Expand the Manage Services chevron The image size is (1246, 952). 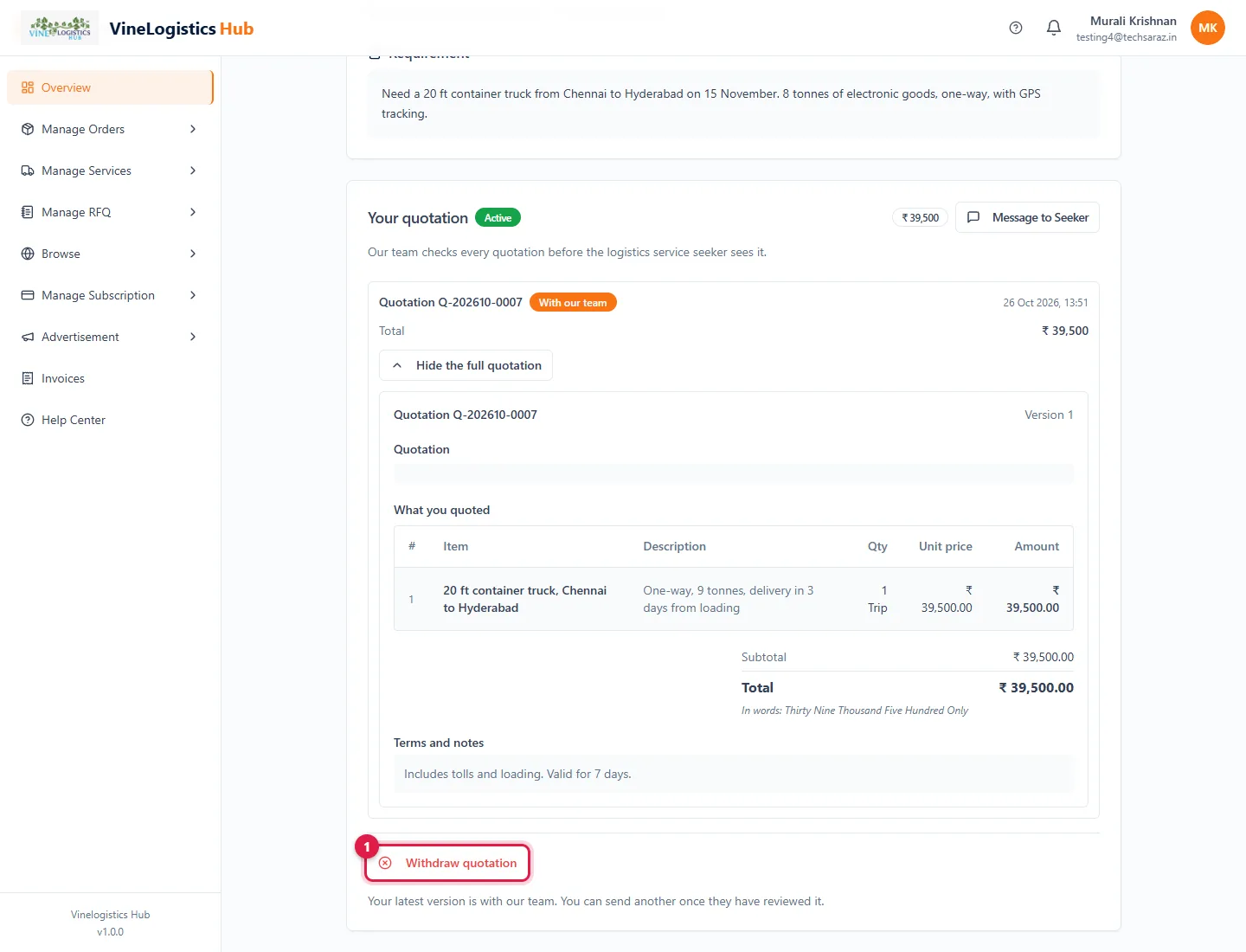(193, 170)
